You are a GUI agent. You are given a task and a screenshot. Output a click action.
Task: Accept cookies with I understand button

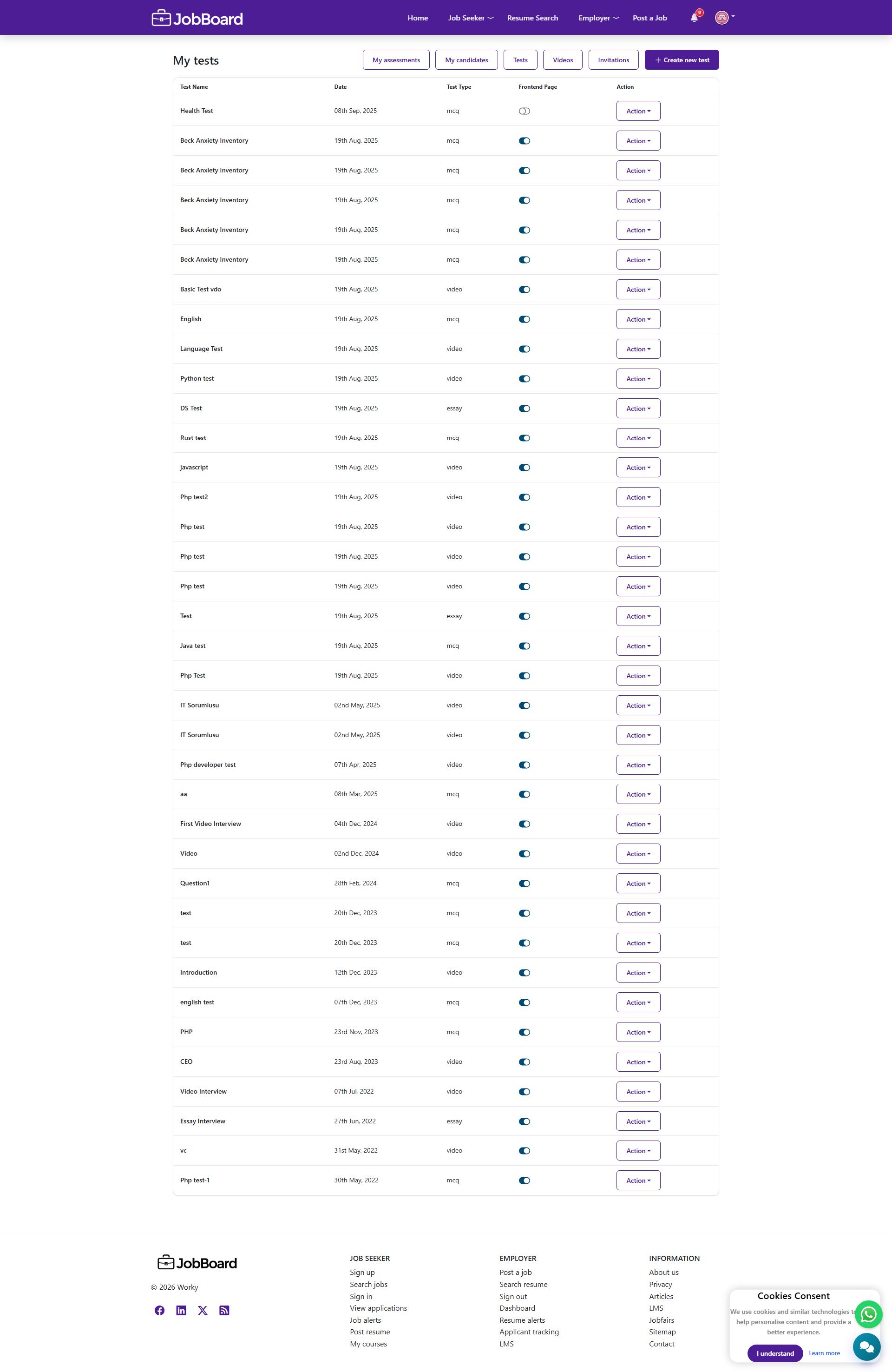[775, 1353]
